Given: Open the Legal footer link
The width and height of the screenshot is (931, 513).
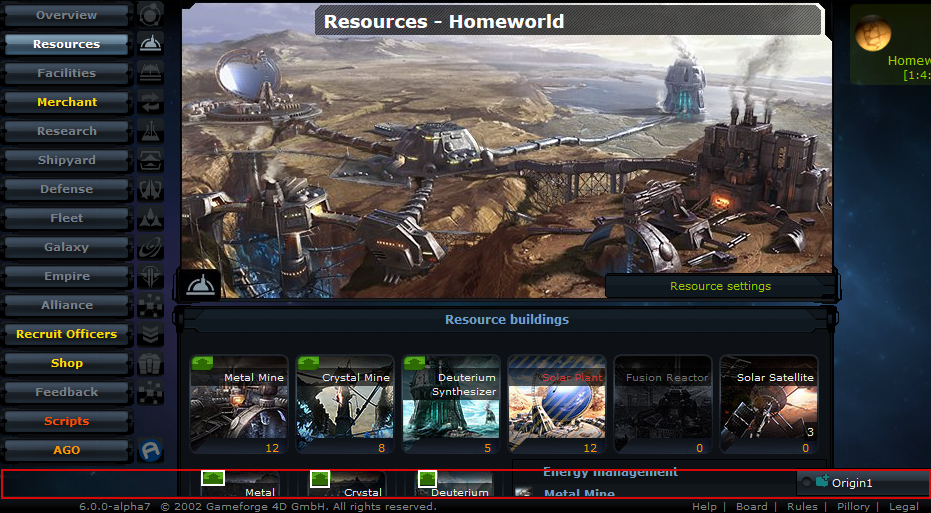Looking at the screenshot, I should 904,506.
